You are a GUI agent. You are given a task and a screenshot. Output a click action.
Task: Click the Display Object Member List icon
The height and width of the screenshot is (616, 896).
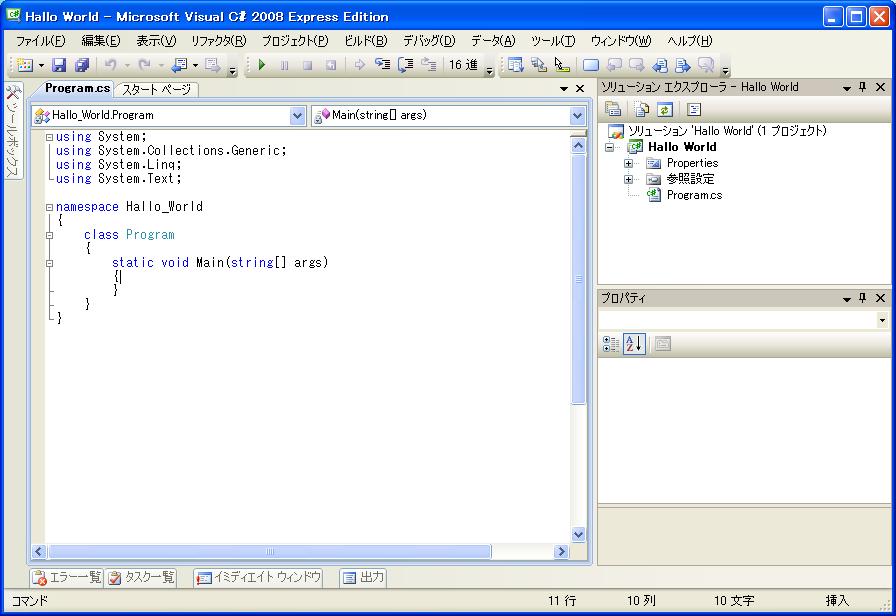point(515,65)
